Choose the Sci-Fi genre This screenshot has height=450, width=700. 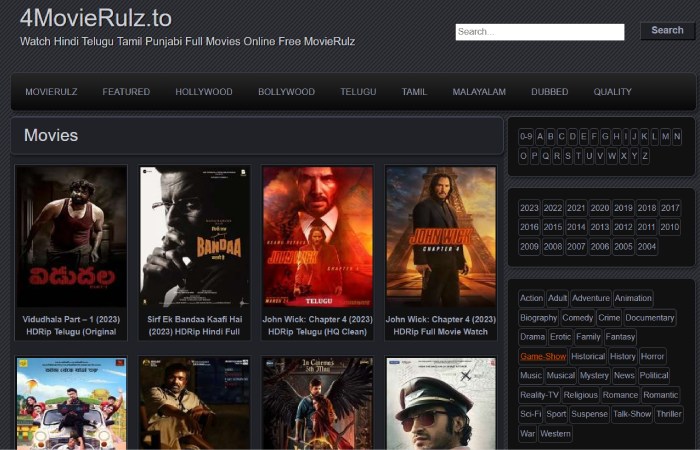point(530,414)
